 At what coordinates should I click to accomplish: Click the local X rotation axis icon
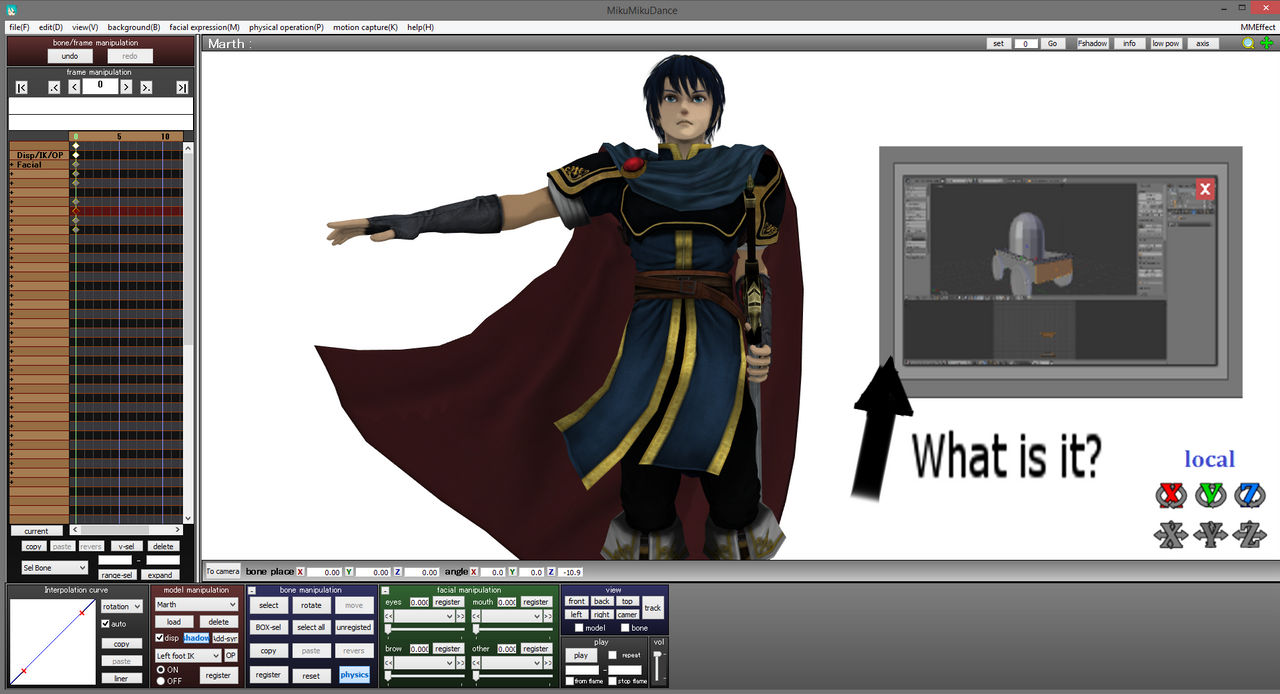[1171, 494]
